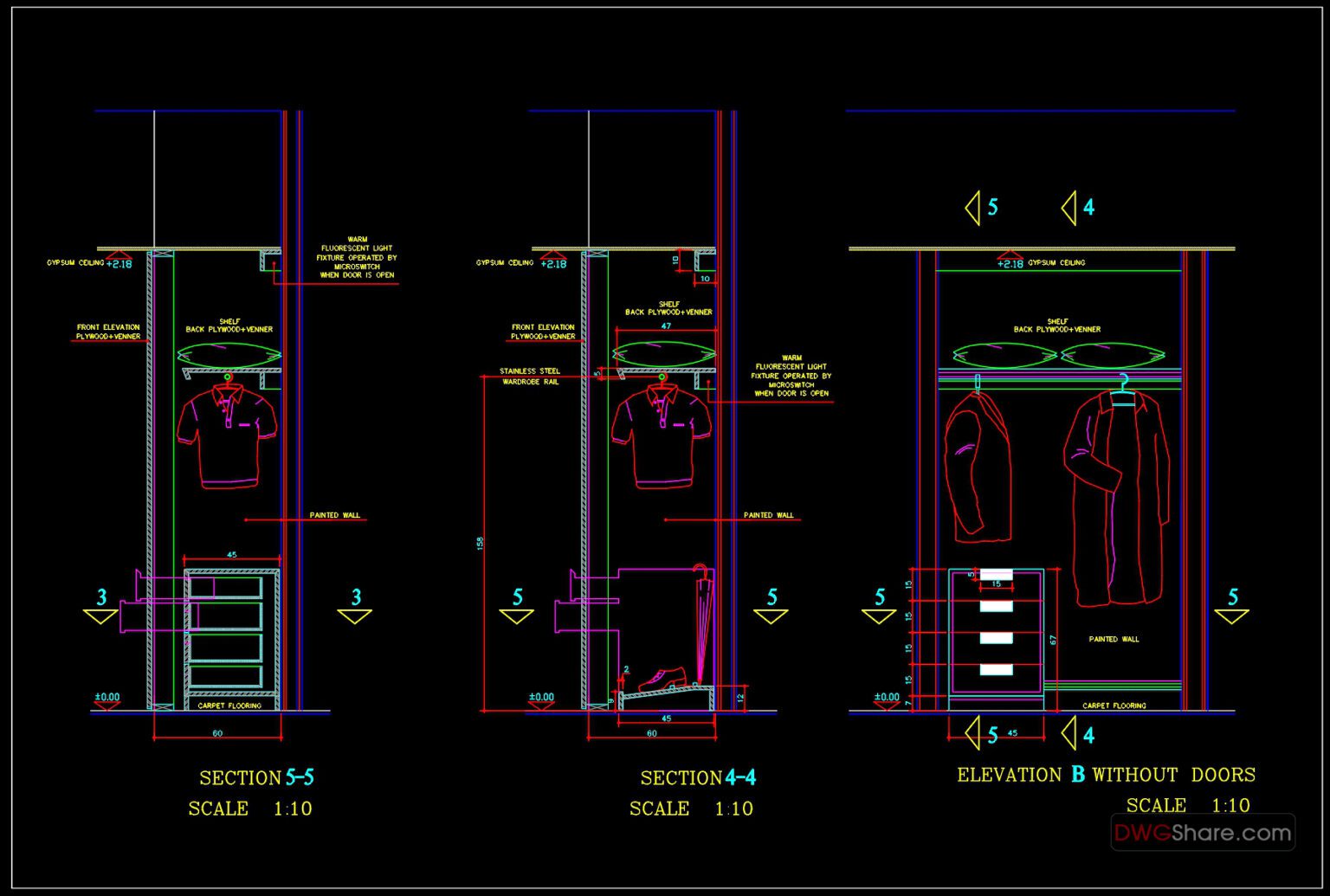1330x896 pixels.
Task: Select the ELEVATION B WITHOUT DOORS title
Action: pyautogui.click(x=1106, y=775)
